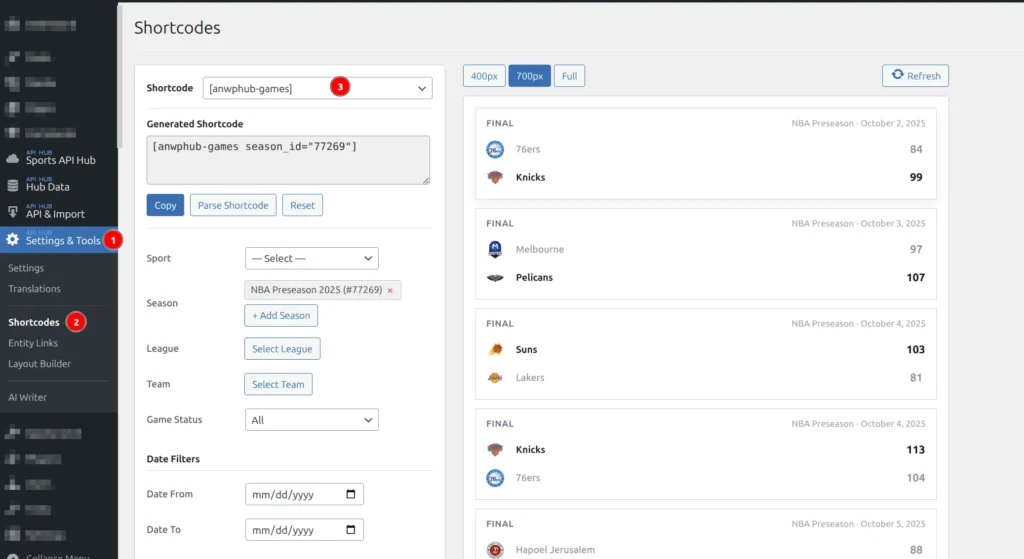Click the Hapoel Jerusalem team logo
The height and width of the screenshot is (559, 1024).
coord(495,550)
